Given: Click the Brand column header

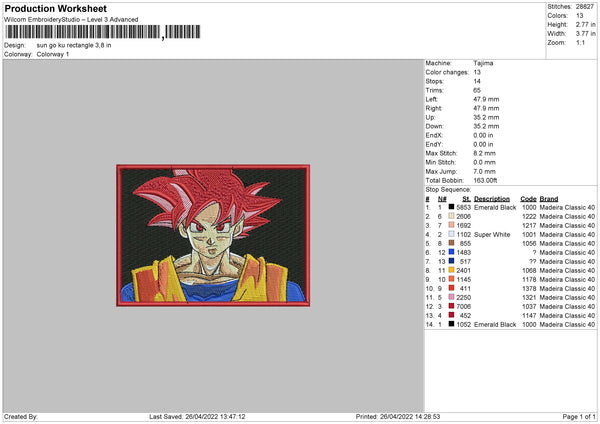Looking at the screenshot, I should [x=549, y=199].
